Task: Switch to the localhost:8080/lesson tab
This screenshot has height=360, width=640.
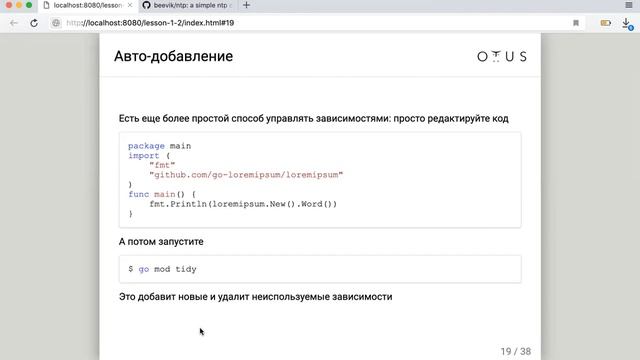Action: point(88,5)
